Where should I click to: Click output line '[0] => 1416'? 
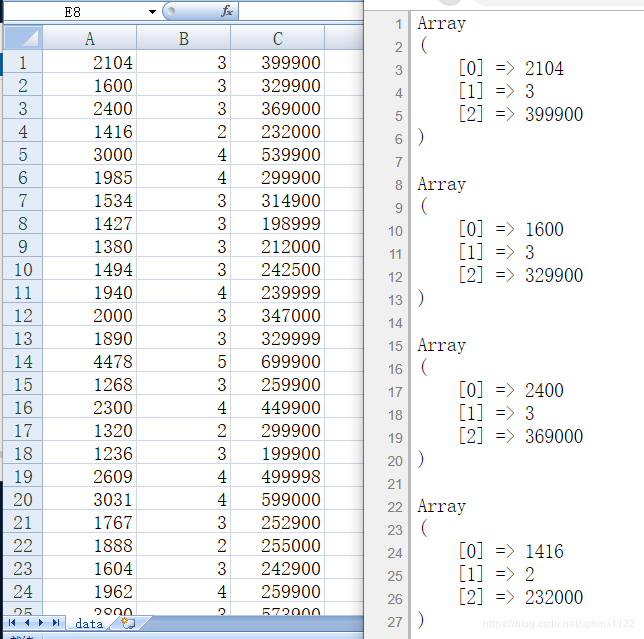pos(511,551)
